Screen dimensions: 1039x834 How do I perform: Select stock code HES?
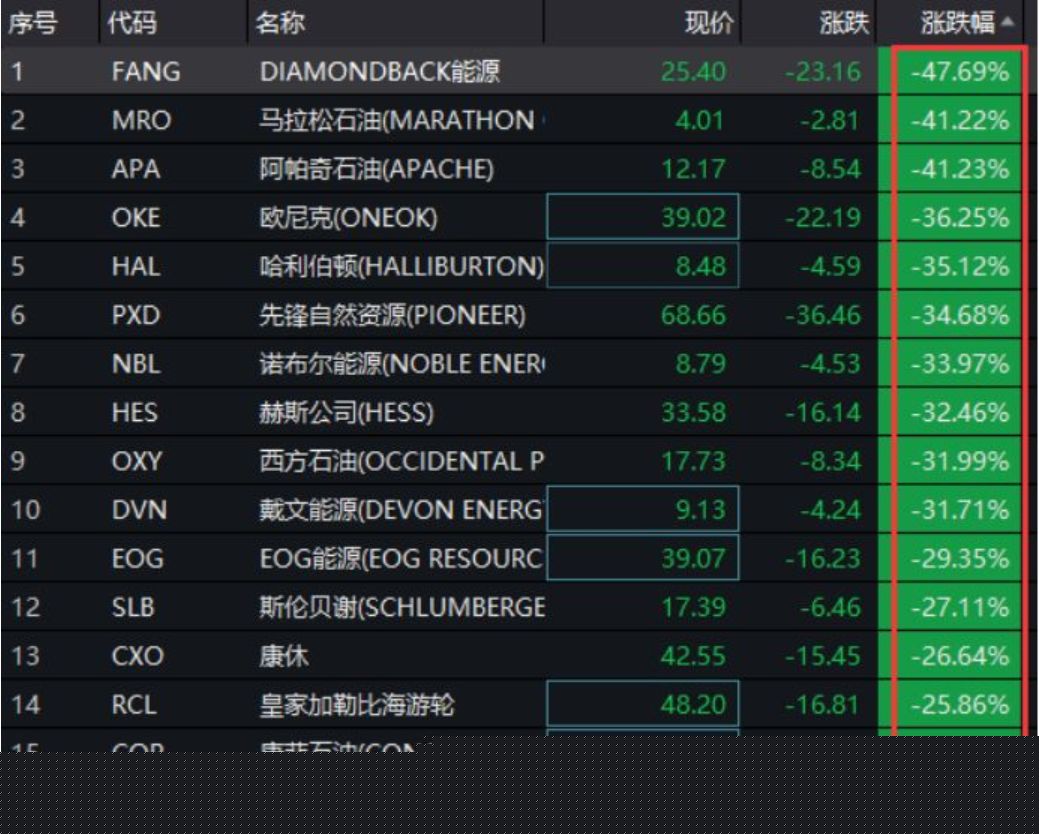click(x=135, y=413)
